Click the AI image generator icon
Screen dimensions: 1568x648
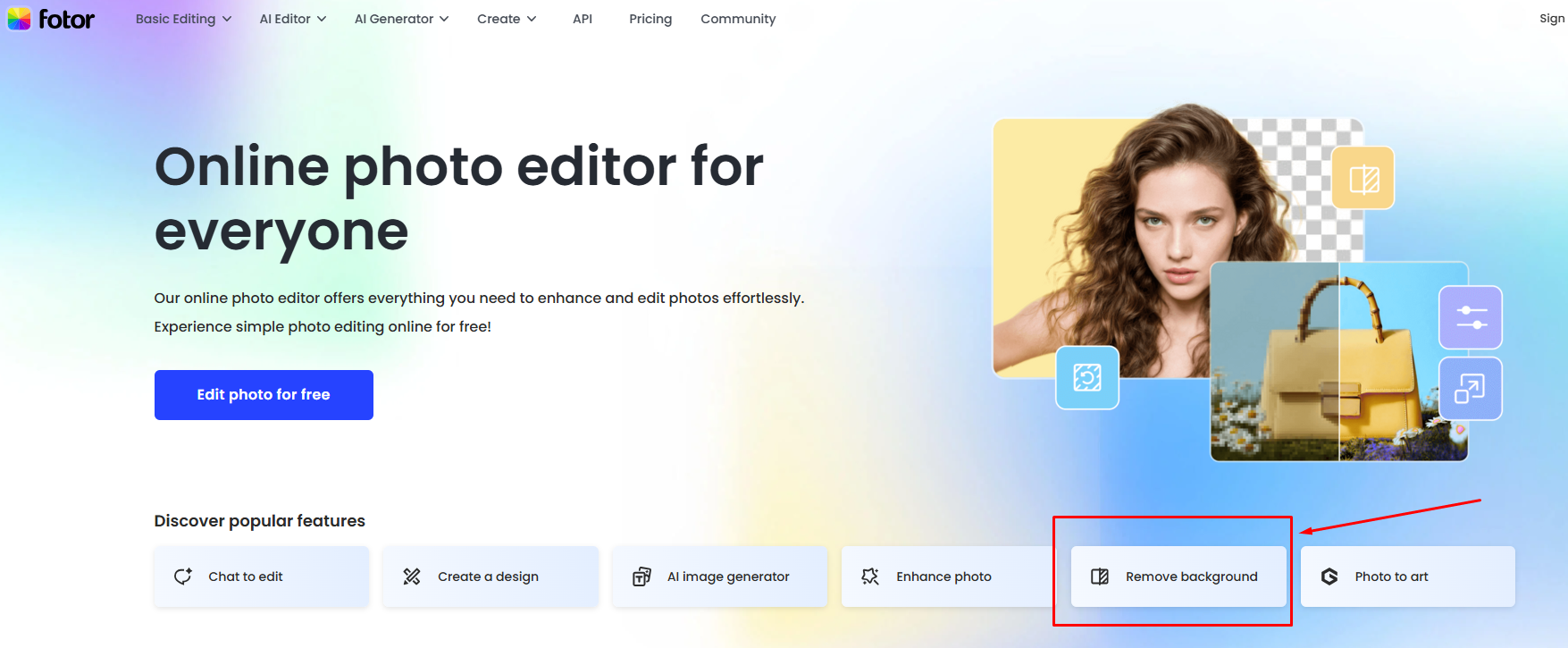click(641, 576)
